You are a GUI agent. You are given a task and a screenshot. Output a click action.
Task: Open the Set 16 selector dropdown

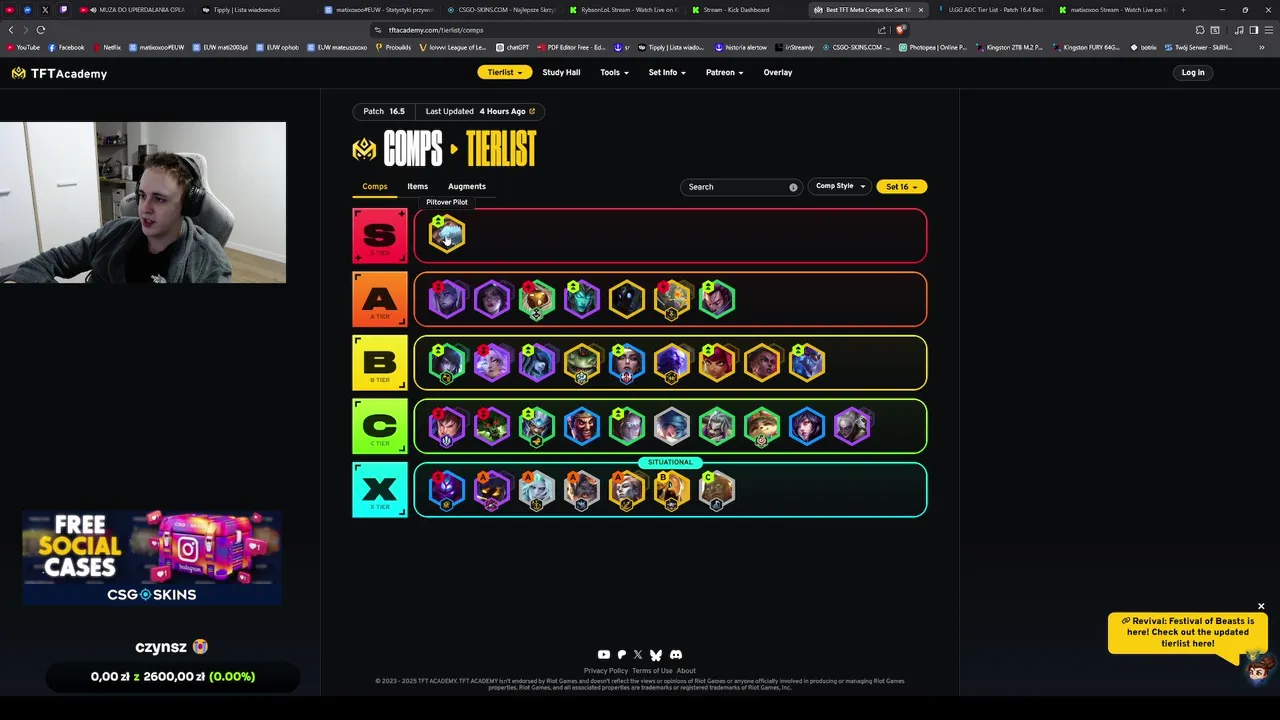pos(901,186)
